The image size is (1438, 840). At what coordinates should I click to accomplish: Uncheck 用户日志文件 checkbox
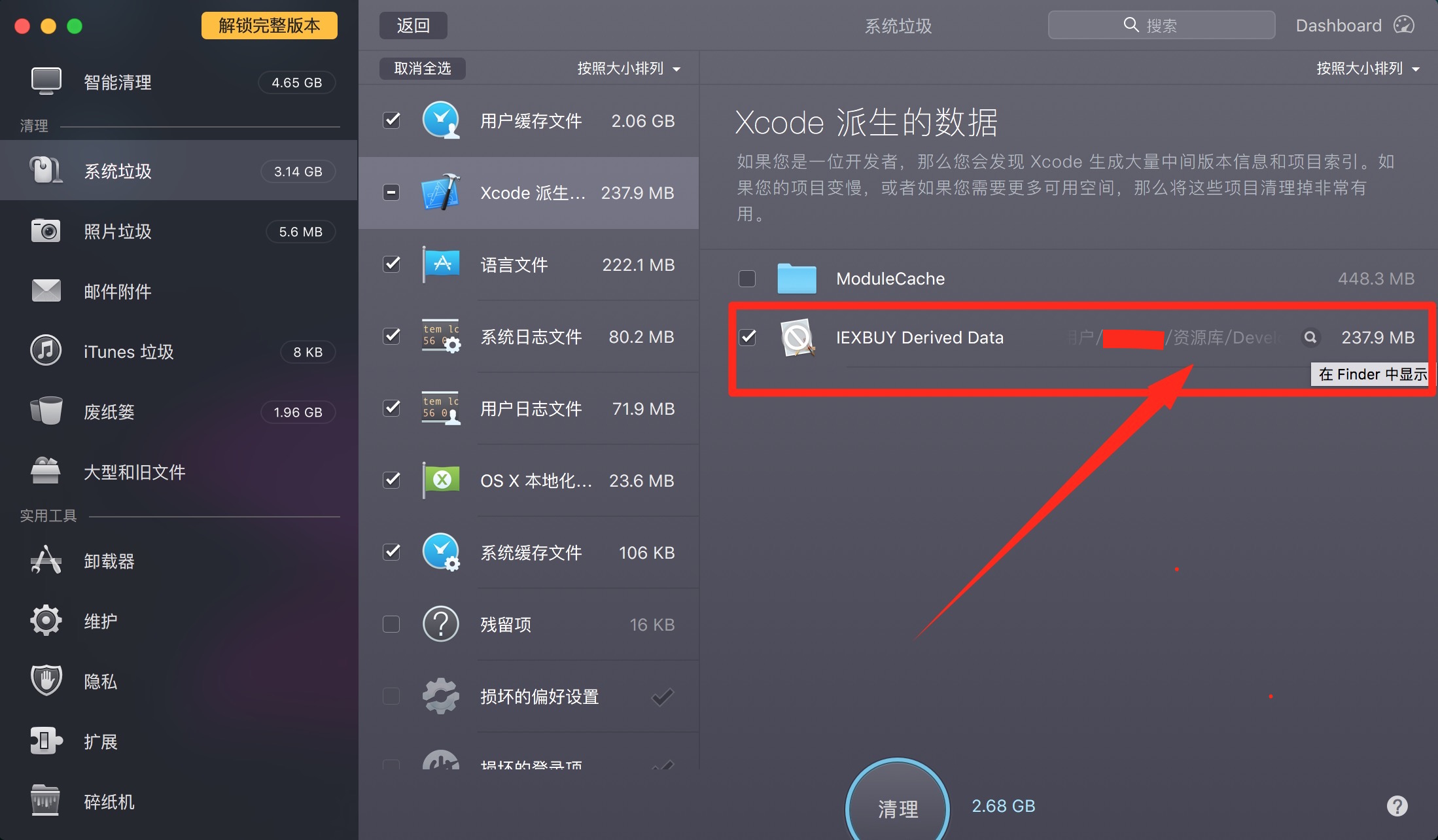pyautogui.click(x=391, y=408)
